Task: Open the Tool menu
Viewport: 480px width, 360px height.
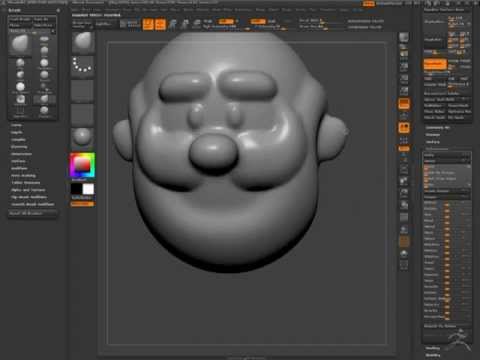Action: [313, 10]
